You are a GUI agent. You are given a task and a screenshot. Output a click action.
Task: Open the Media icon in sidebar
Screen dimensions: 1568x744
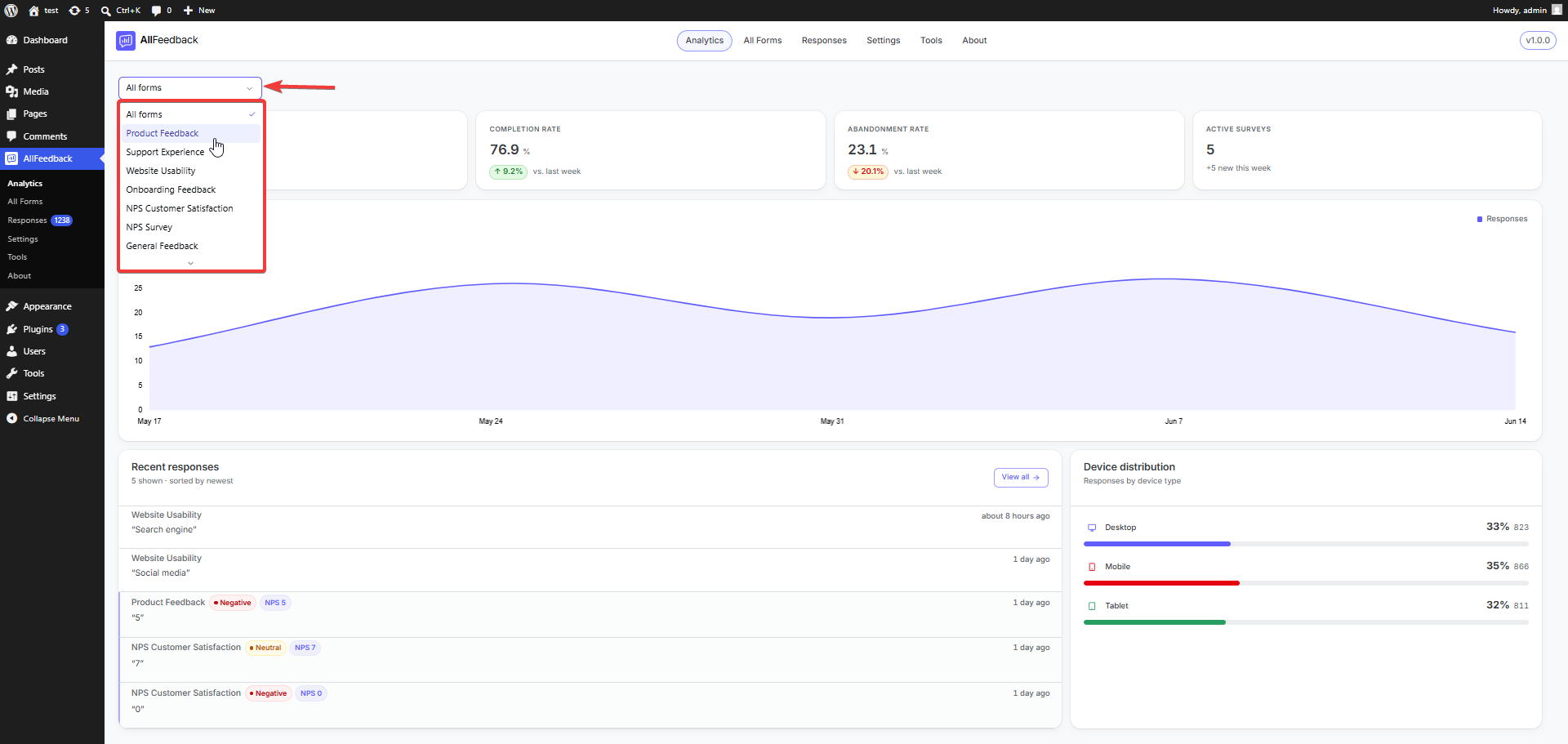11,91
